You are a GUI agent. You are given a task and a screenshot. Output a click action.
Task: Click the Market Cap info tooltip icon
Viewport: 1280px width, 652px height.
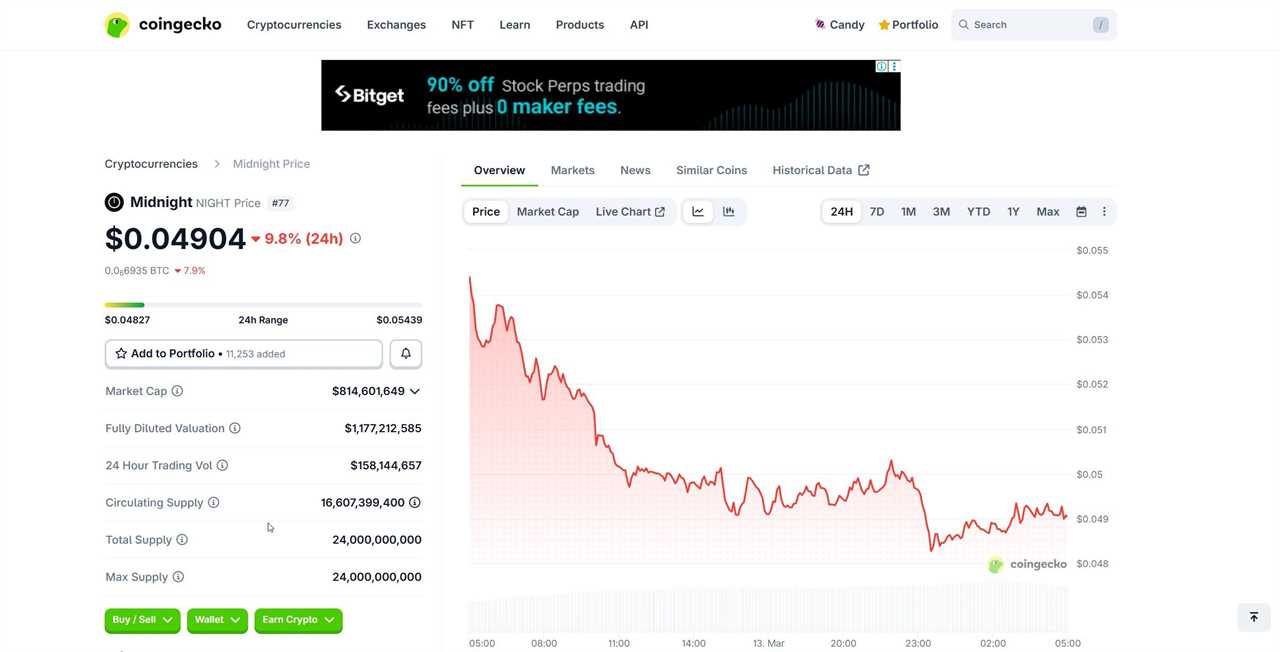[178, 391]
